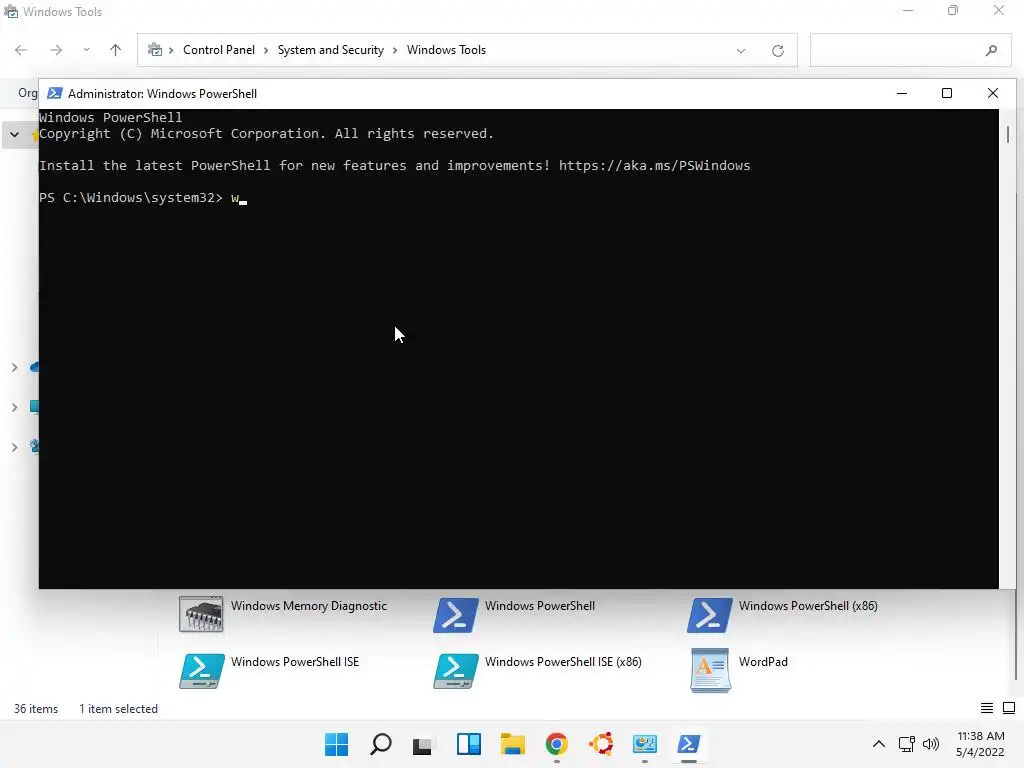
Task: Go forward in Windows Tools explorer
Action: (56, 50)
